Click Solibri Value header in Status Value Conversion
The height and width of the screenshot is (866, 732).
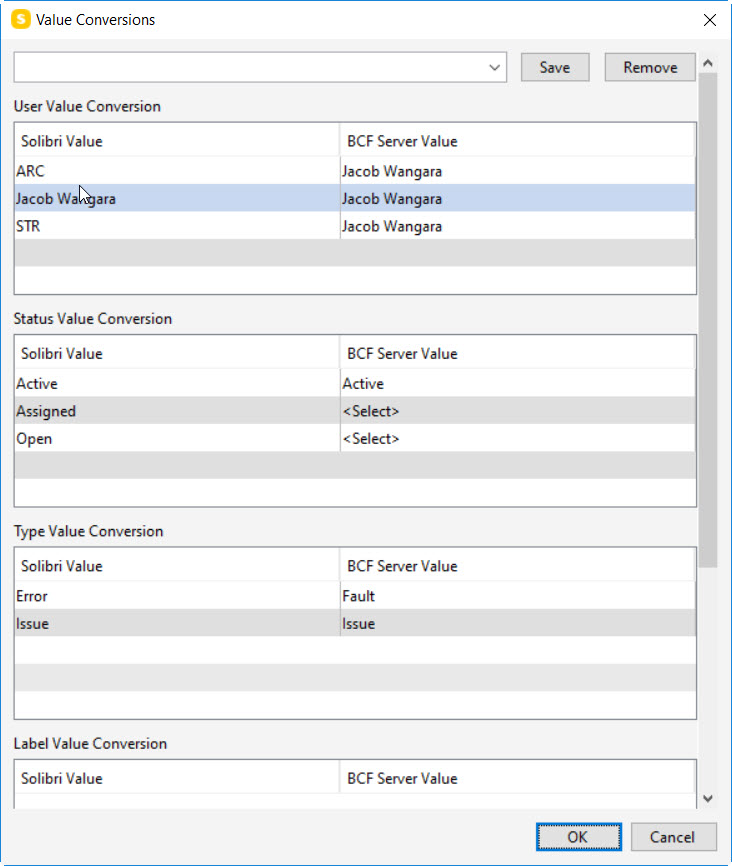point(177,353)
